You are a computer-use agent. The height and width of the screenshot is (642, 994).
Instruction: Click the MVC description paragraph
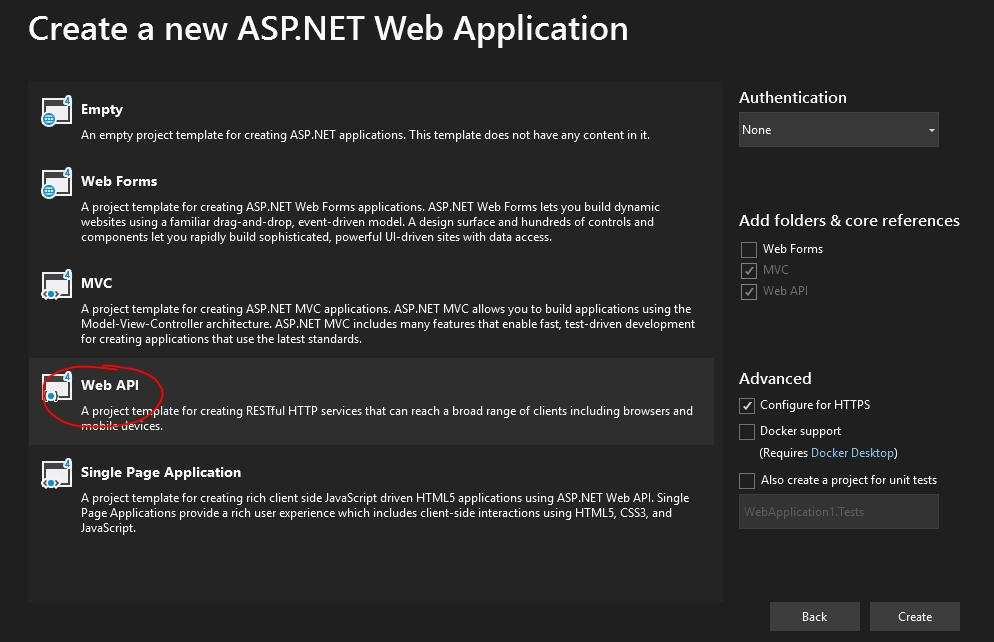pos(388,324)
